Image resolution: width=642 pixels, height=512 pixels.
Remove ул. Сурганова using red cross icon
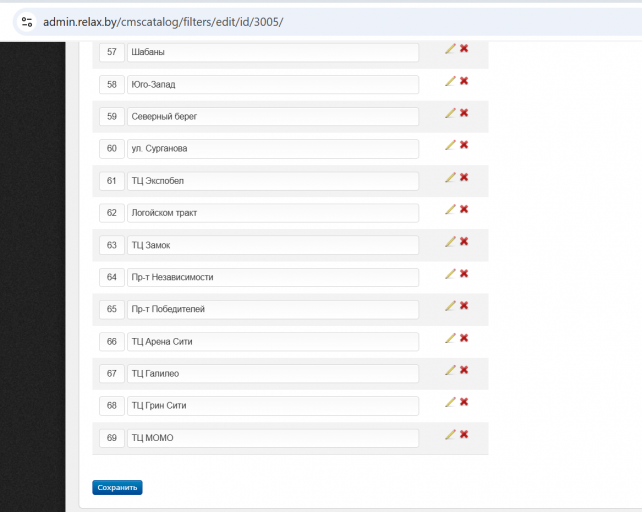(464, 145)
